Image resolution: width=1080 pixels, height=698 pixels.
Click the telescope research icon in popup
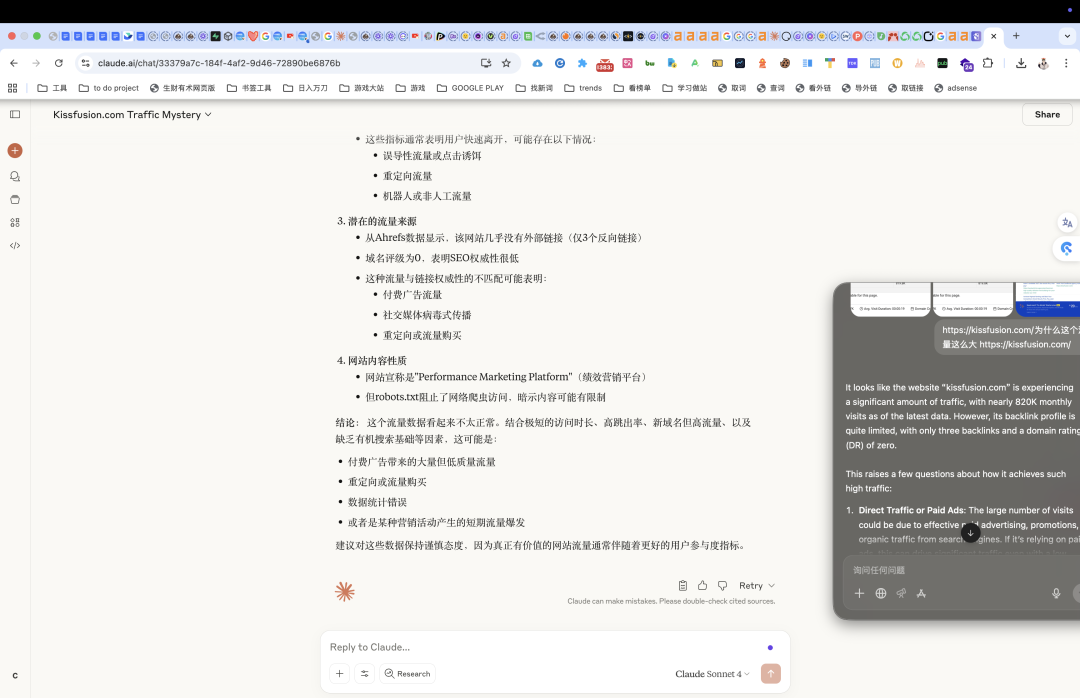[901, 593]
